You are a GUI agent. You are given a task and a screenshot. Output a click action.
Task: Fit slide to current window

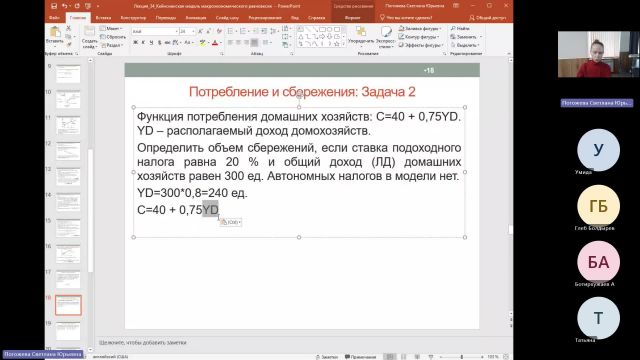coord(506,357)
